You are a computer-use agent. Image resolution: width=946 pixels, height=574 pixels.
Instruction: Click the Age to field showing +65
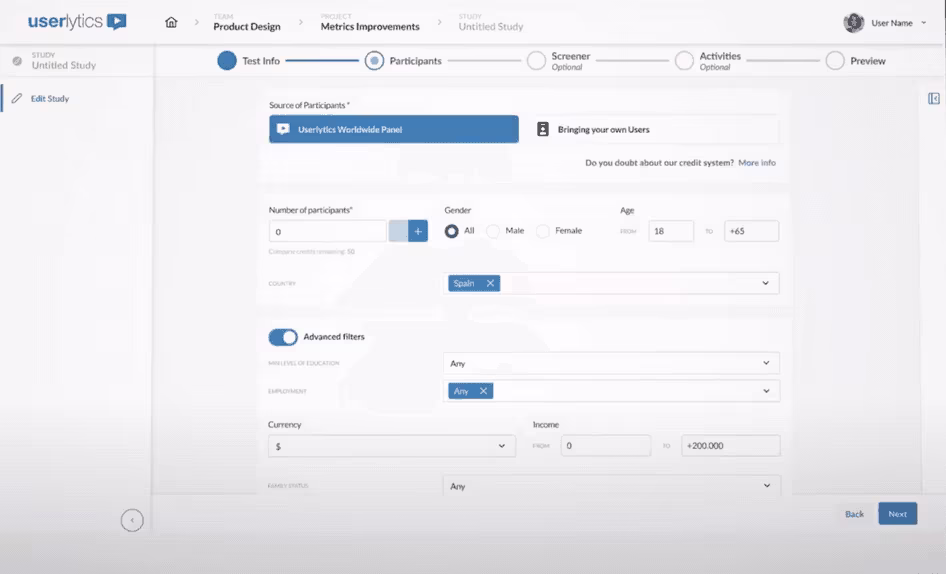click(752, 231)
